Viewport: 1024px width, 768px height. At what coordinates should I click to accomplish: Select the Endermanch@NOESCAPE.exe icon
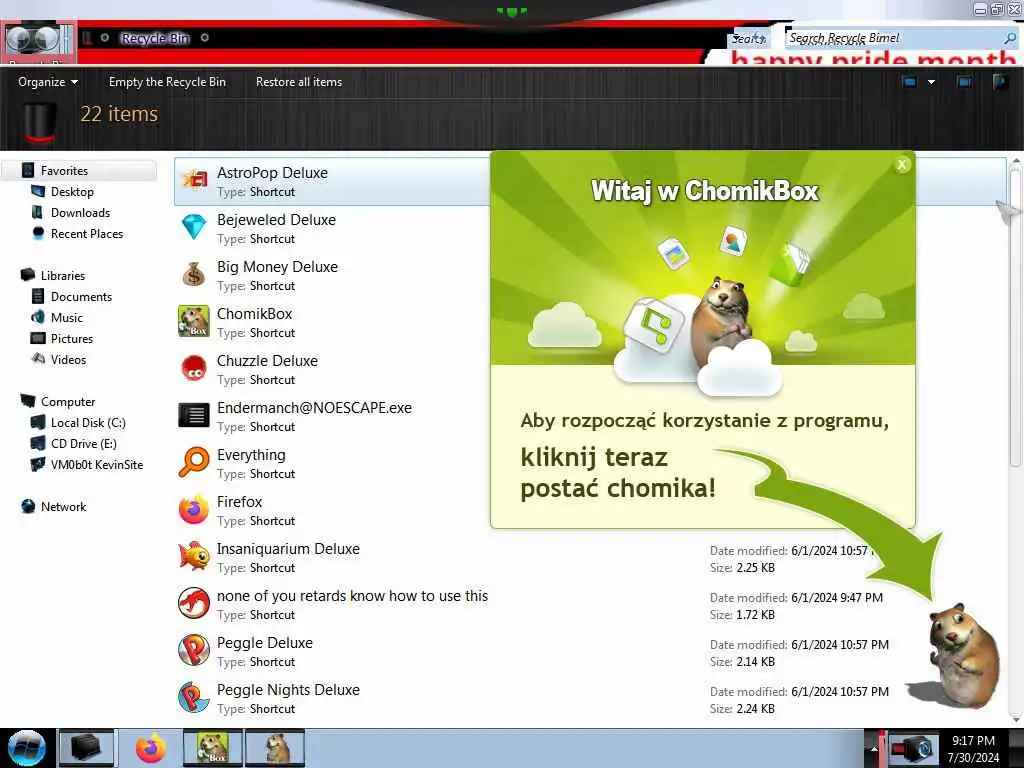pyautogui.click(x=194, y=415)
